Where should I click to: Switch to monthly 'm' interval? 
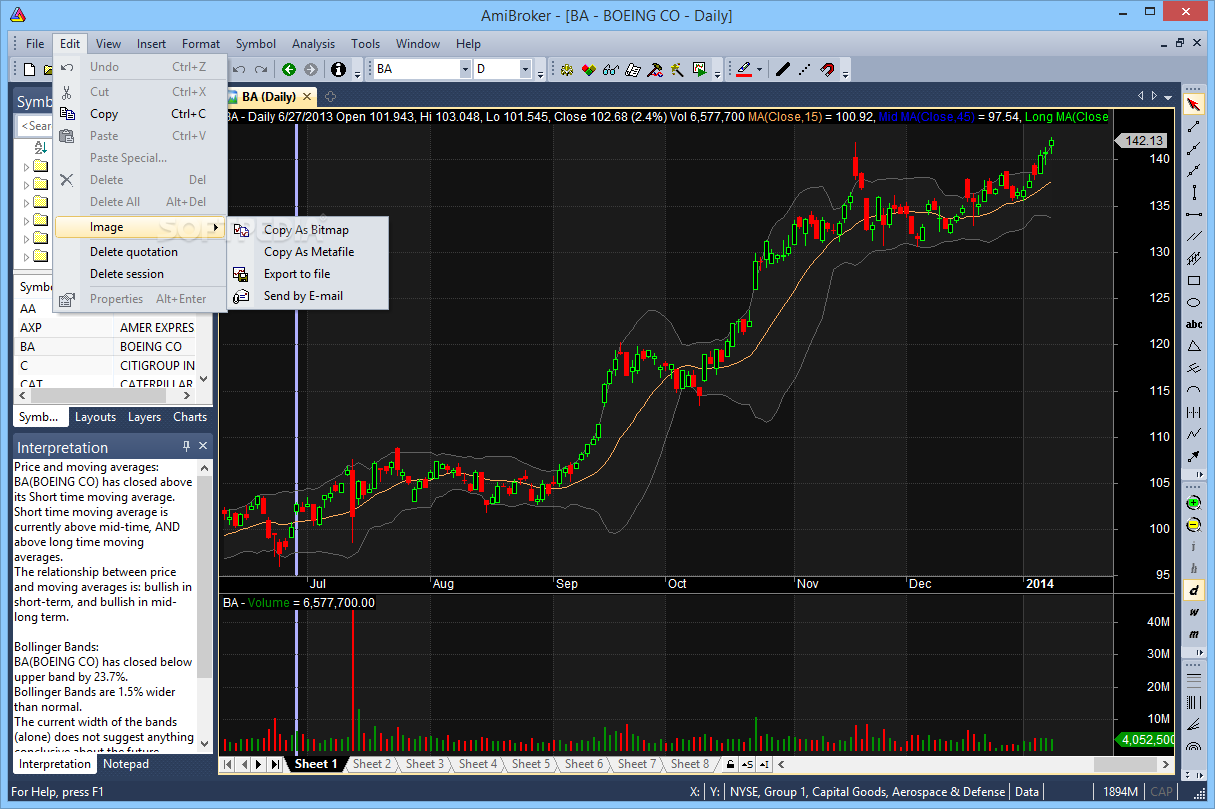click(1194, 635)
